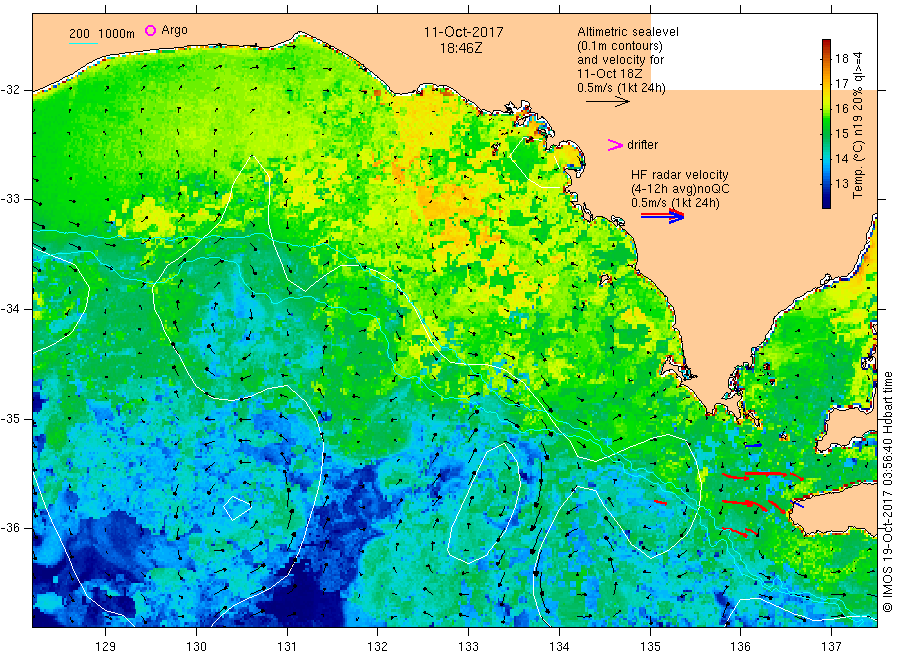The image size is (900, 660).
Task: Click '0.5m/s (1kt 24h)' under the altimetric legend
Action: [622, 88]
